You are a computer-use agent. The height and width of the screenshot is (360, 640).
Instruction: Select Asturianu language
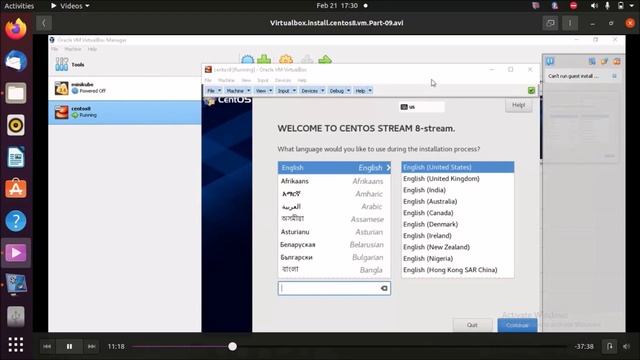tap(334, 232)
